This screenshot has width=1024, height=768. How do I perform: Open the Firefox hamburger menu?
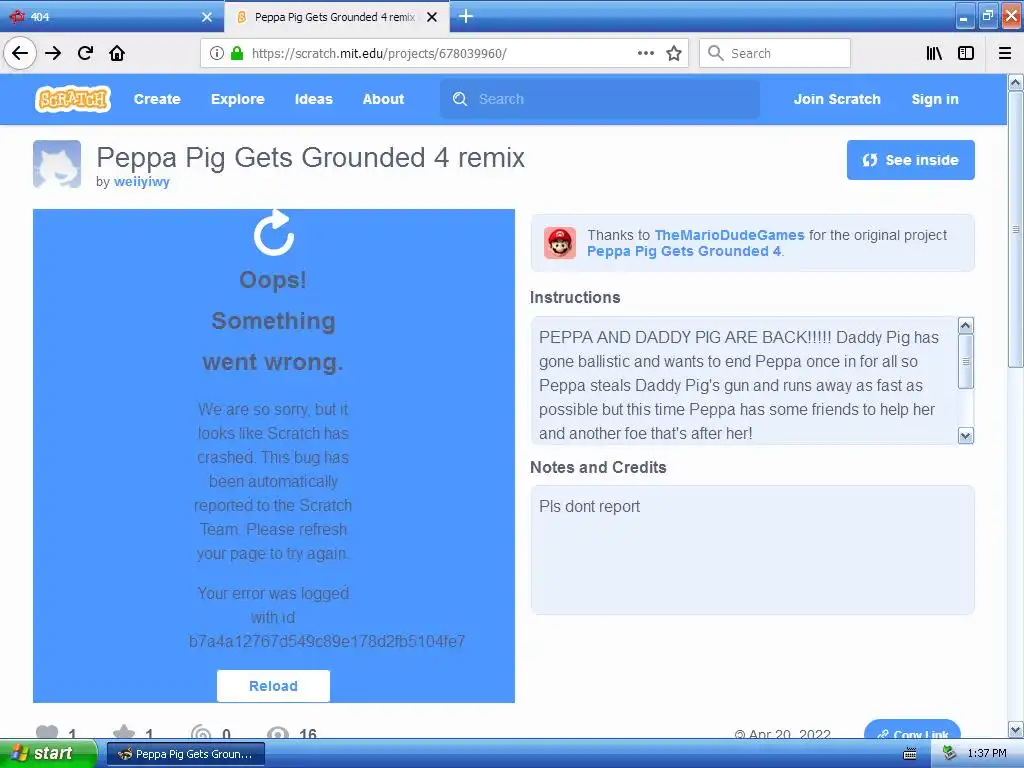tap(1005, 53)
